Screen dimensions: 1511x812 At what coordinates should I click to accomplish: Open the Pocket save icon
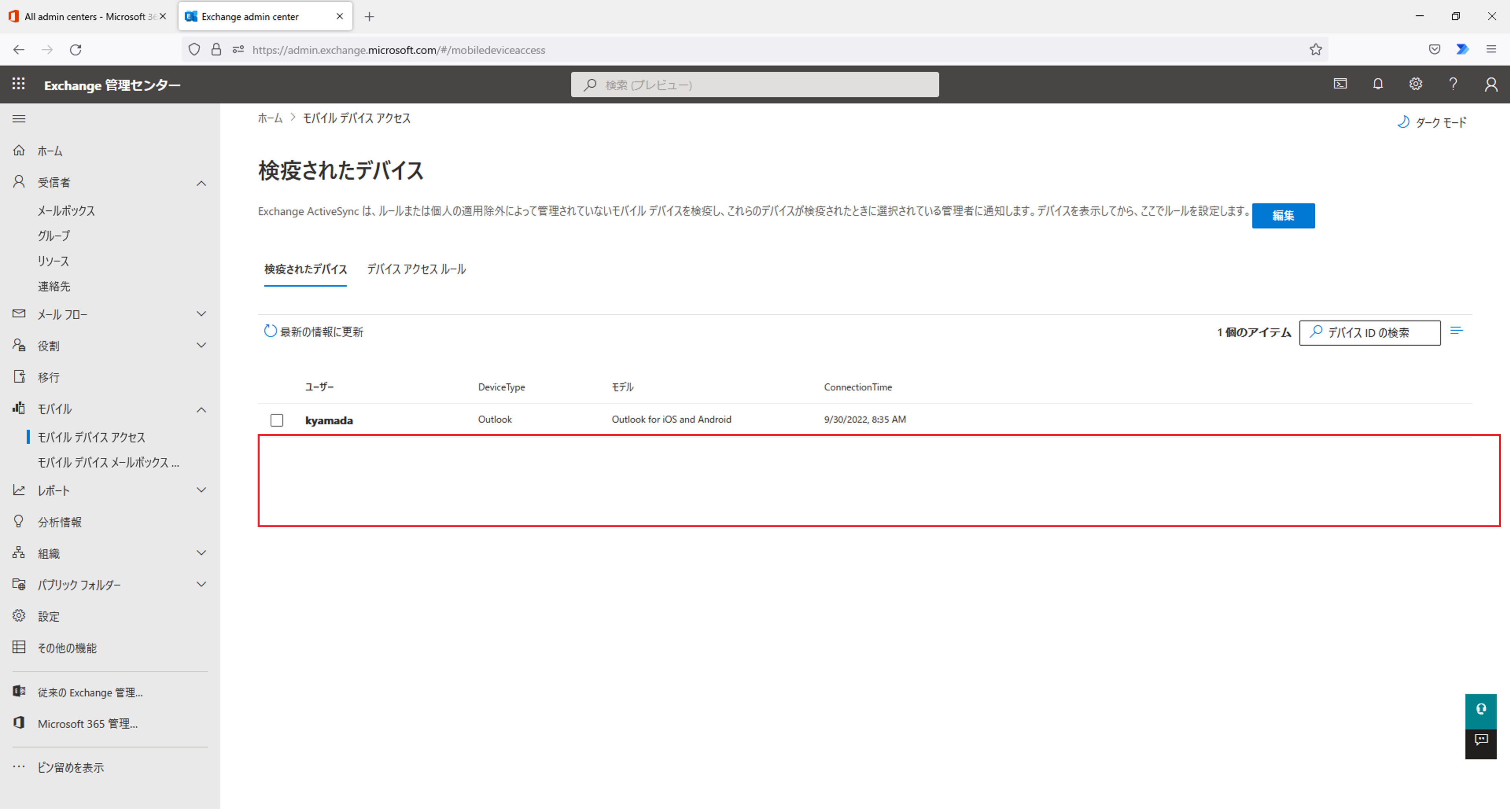[x=1434, y=50]
